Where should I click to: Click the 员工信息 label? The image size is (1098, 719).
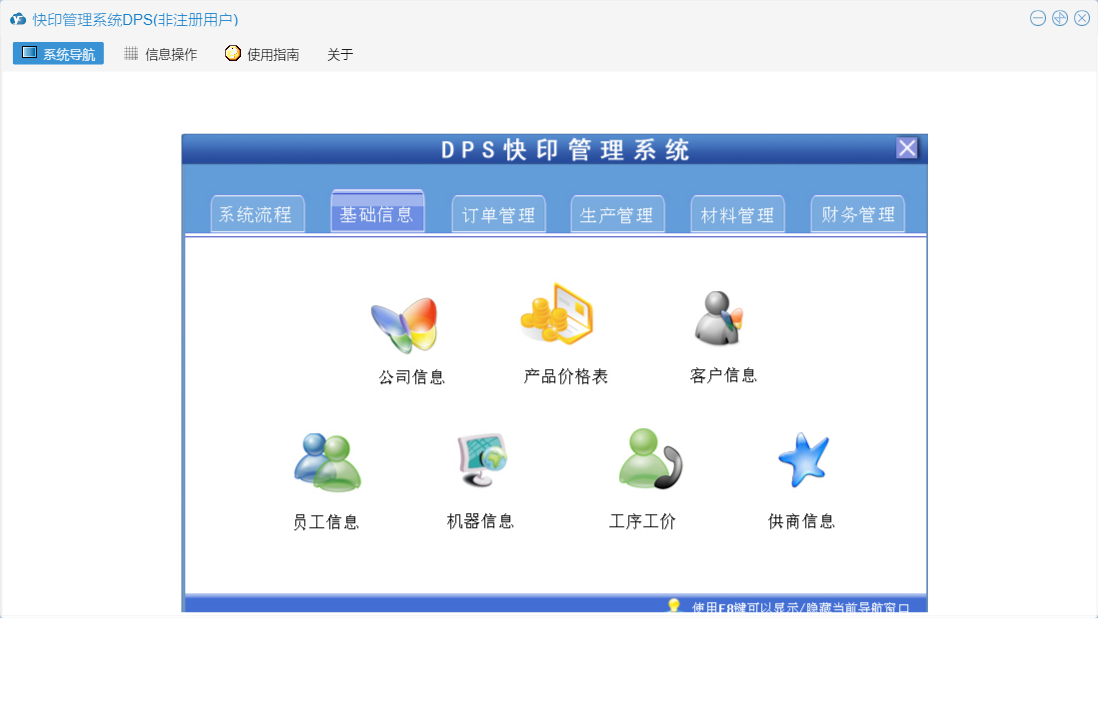tap(326, 522)
